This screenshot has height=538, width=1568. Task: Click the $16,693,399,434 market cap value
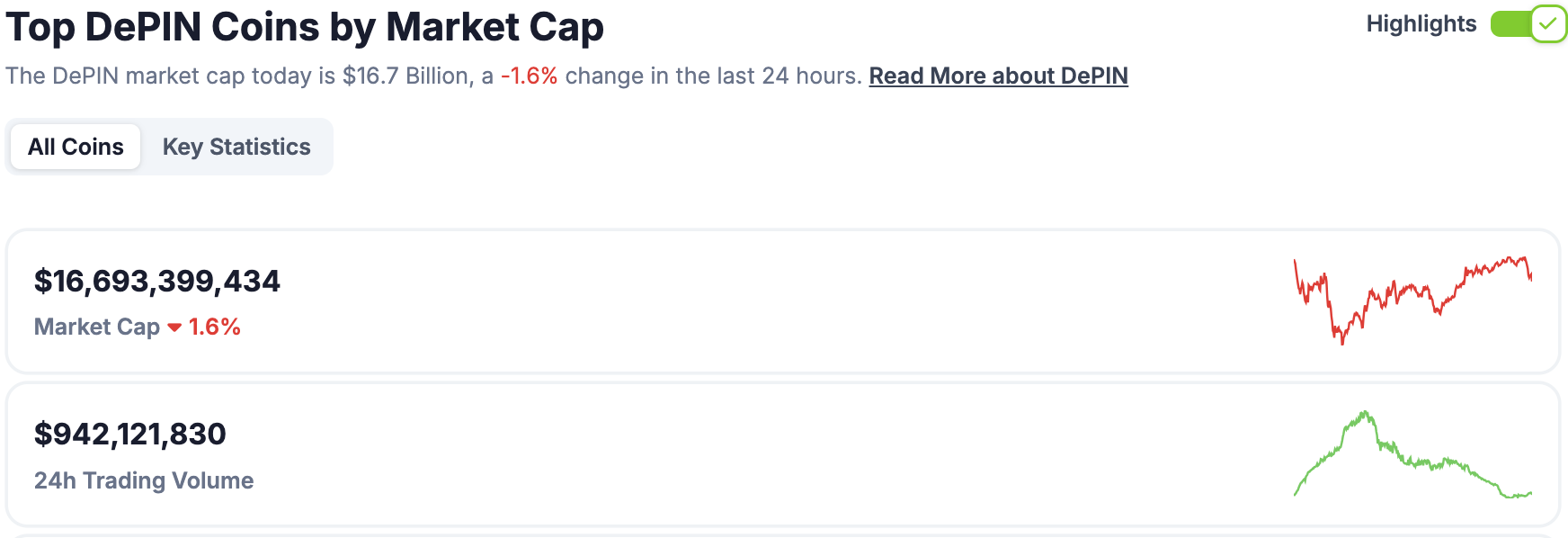pyautogui.click(x=157, y=282)
